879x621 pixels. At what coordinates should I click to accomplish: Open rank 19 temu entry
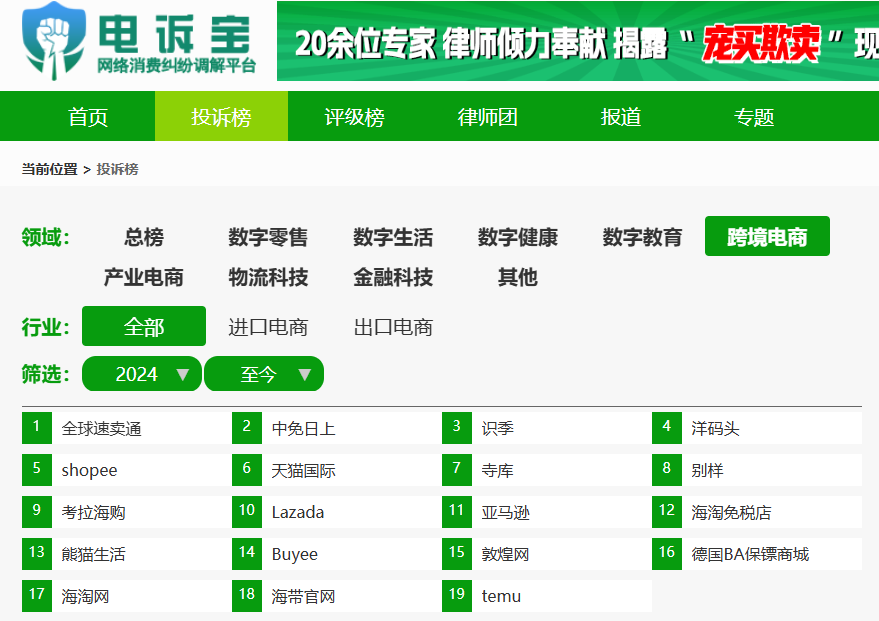pyautogui.click(x=547, y=596)
